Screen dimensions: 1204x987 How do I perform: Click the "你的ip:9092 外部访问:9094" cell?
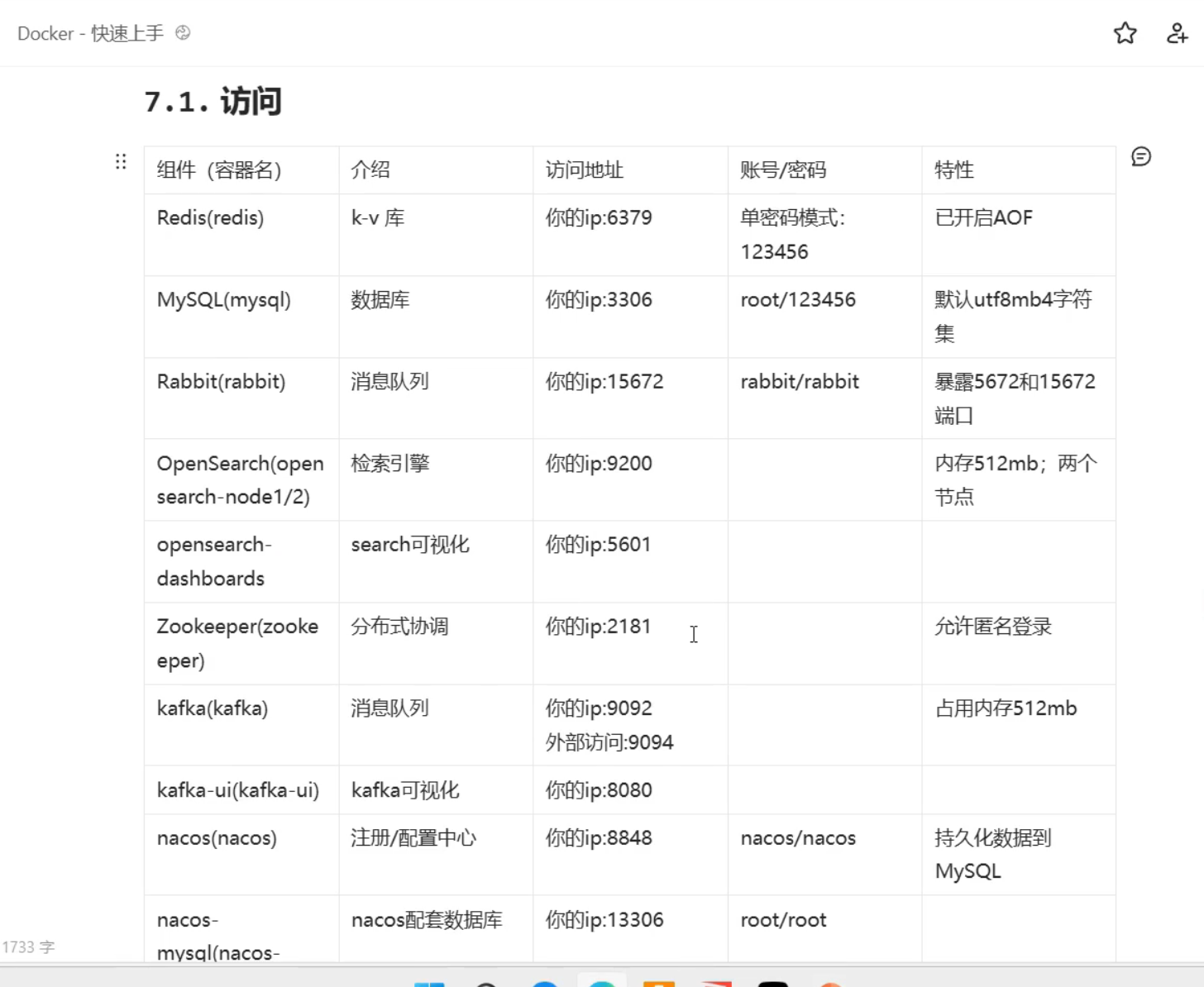(x=630, y=725)
